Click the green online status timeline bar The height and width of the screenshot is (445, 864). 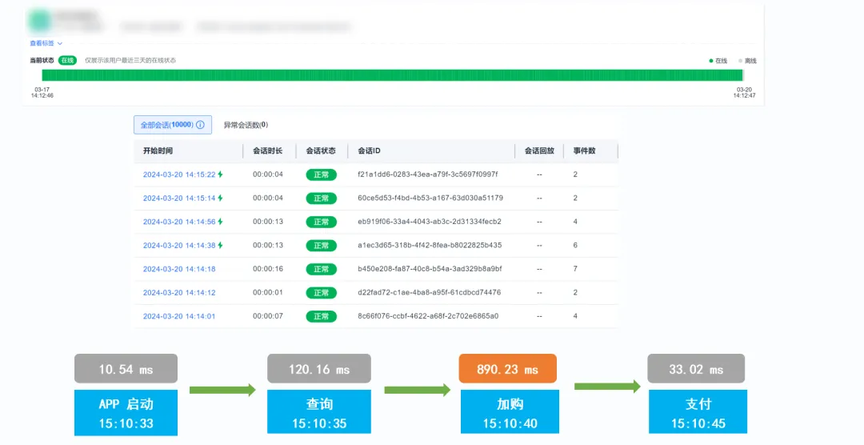tap(392, 75)
